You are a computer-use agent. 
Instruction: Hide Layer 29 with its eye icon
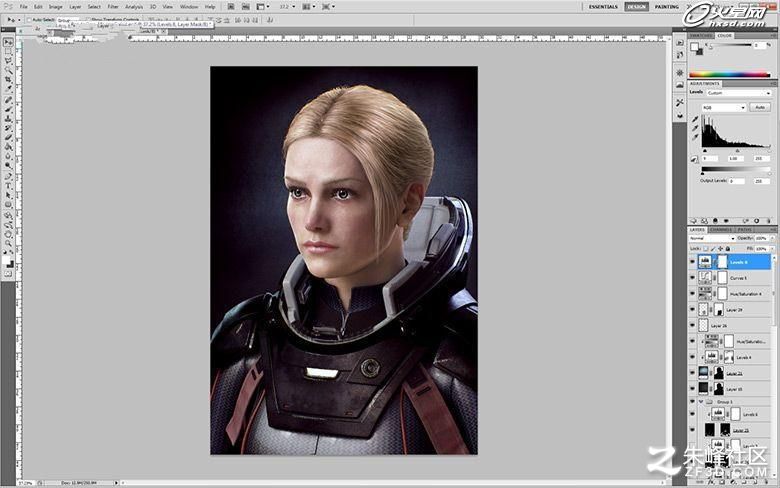(x=692, y=309)
